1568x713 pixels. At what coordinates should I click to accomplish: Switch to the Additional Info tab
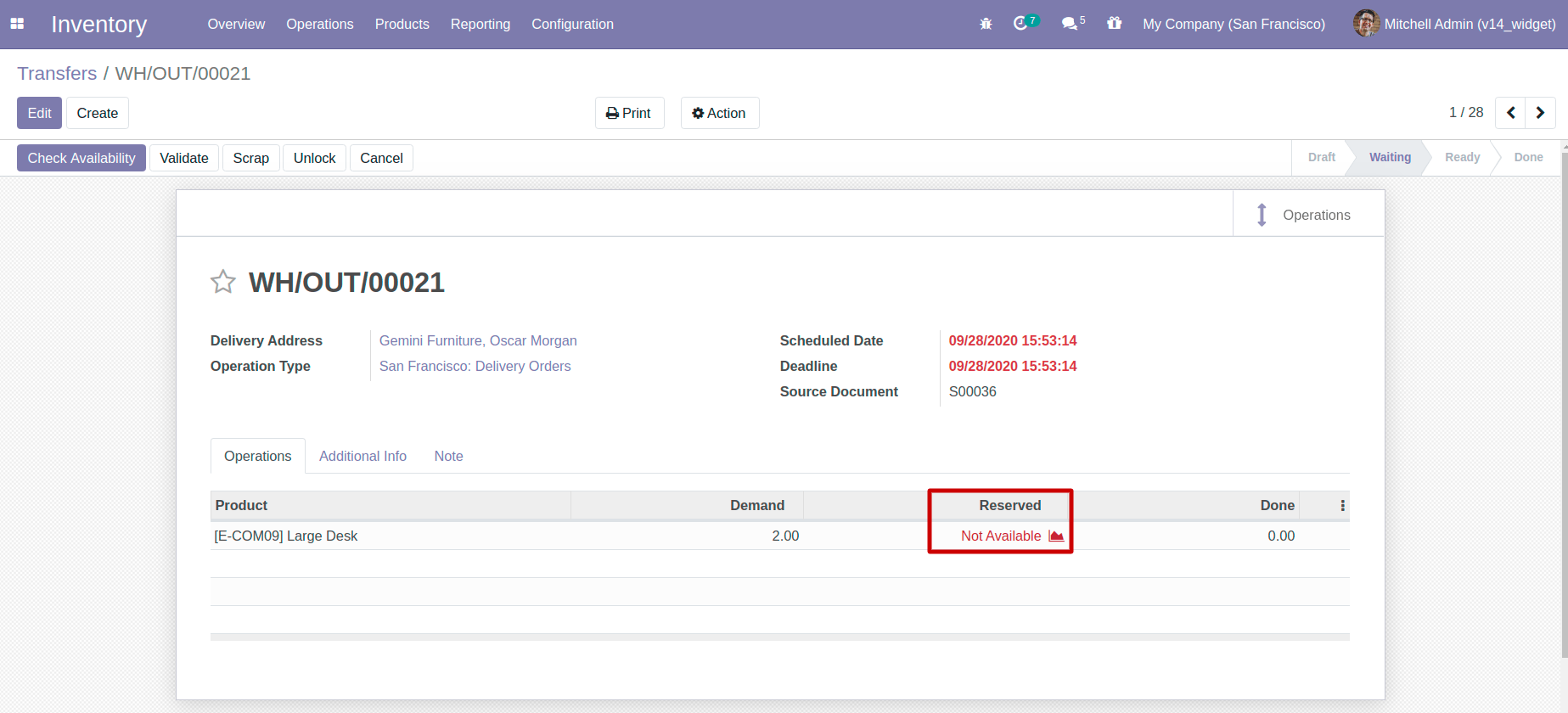click(x=362, y=456)
